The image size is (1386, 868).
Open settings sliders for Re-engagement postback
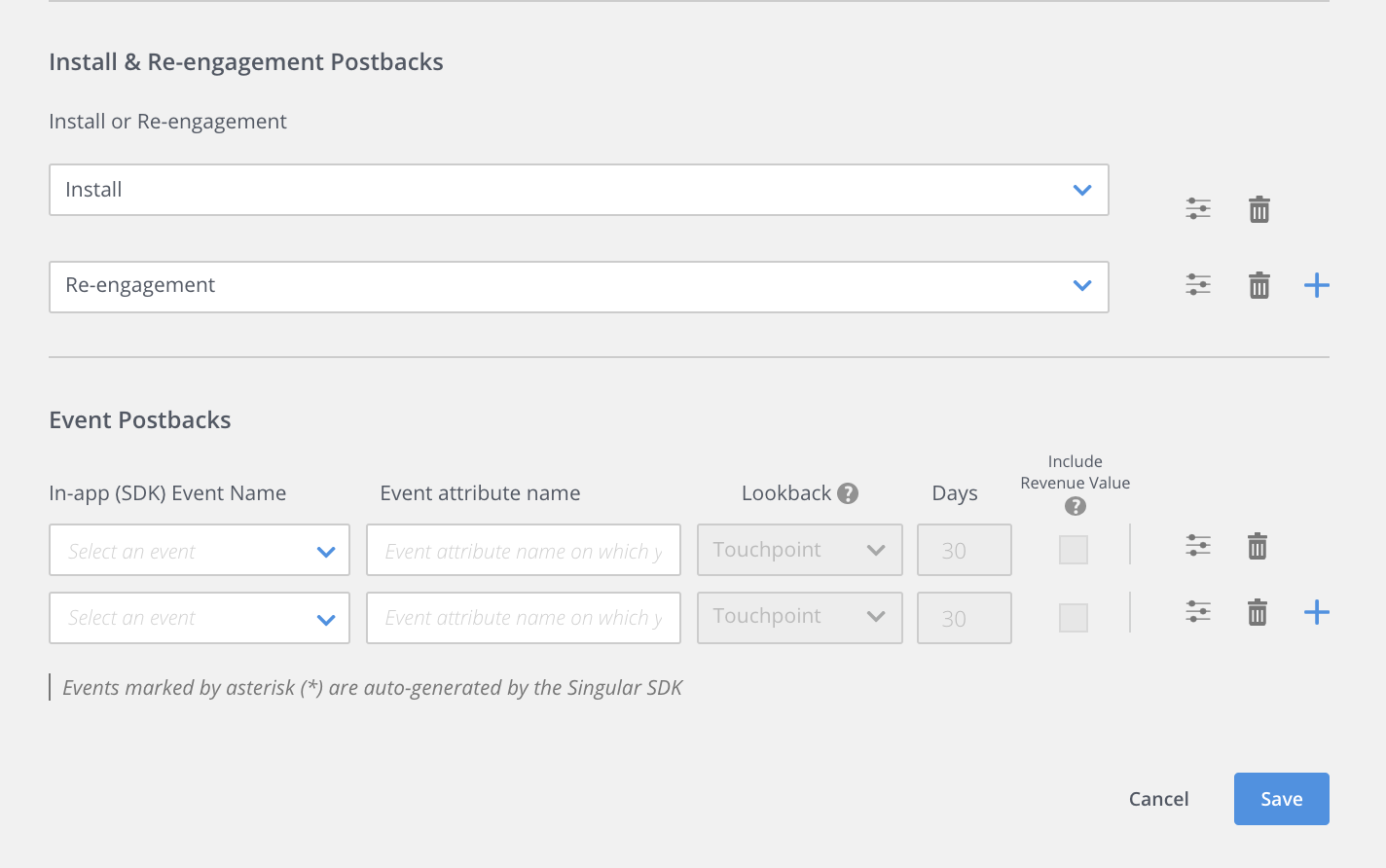point(1198,284)
